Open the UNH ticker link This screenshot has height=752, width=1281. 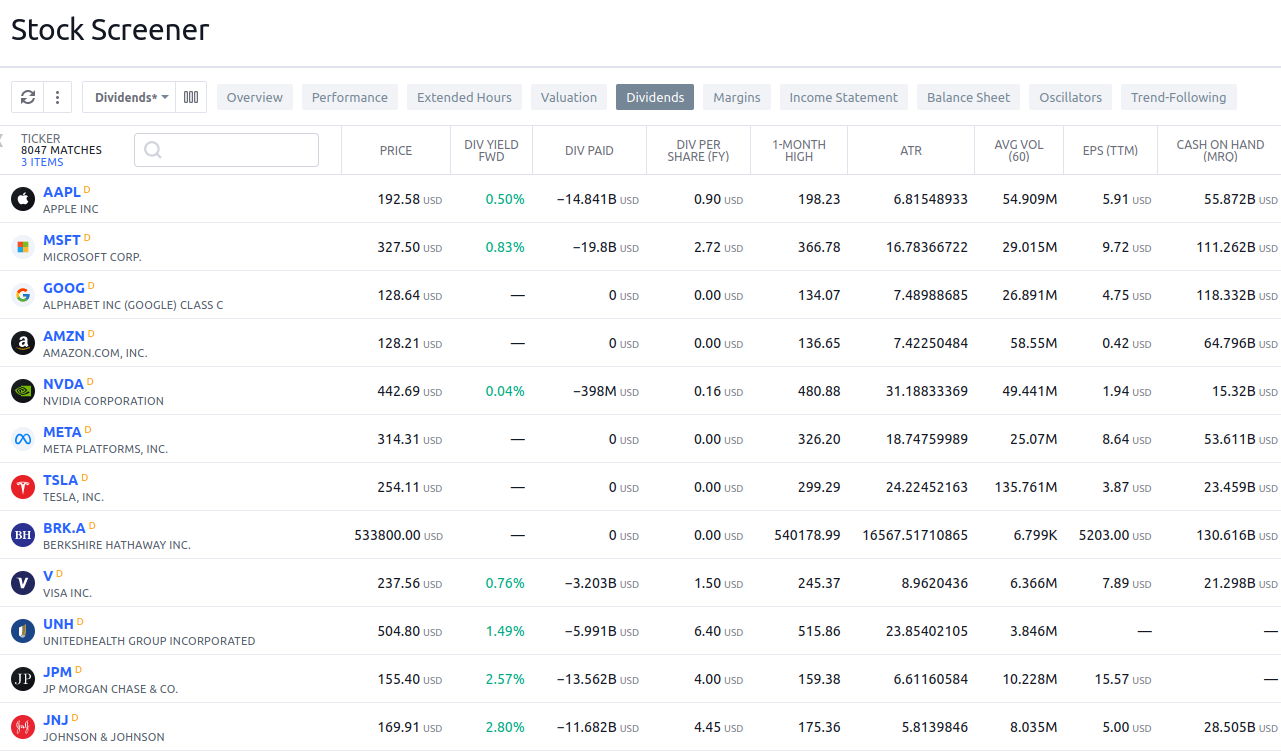click(x=58, y=624)
